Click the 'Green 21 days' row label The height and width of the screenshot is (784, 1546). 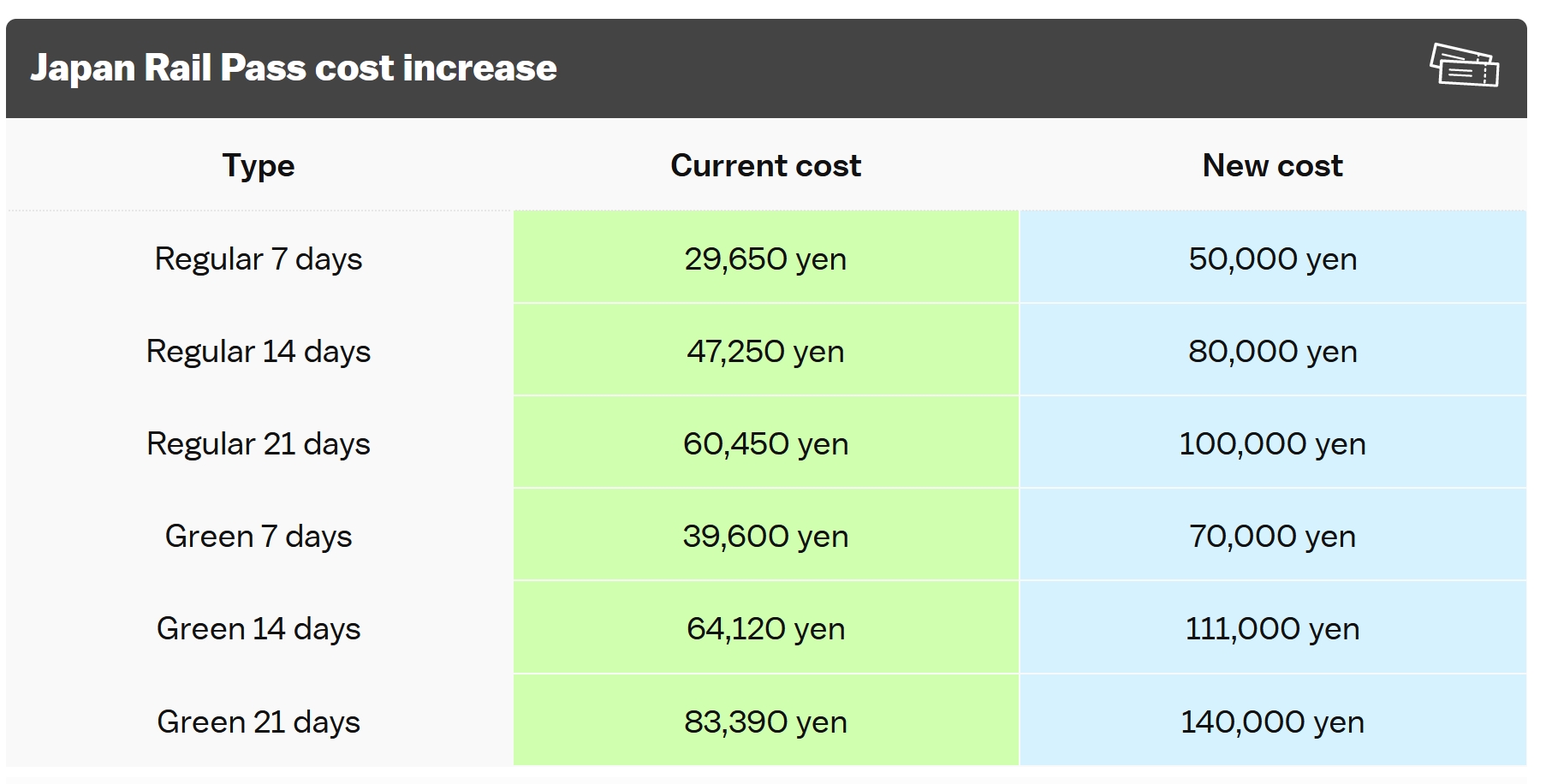tap(259, 722)
